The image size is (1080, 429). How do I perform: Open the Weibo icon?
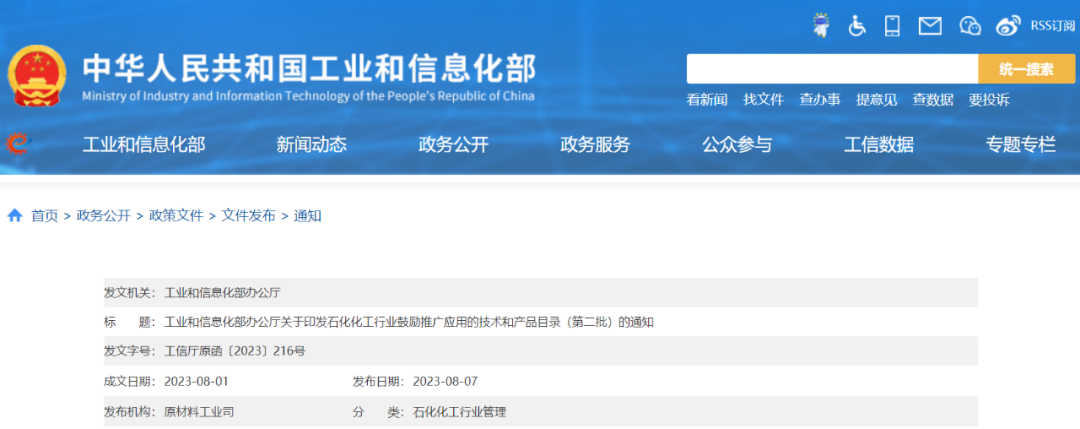(1008, 26)
